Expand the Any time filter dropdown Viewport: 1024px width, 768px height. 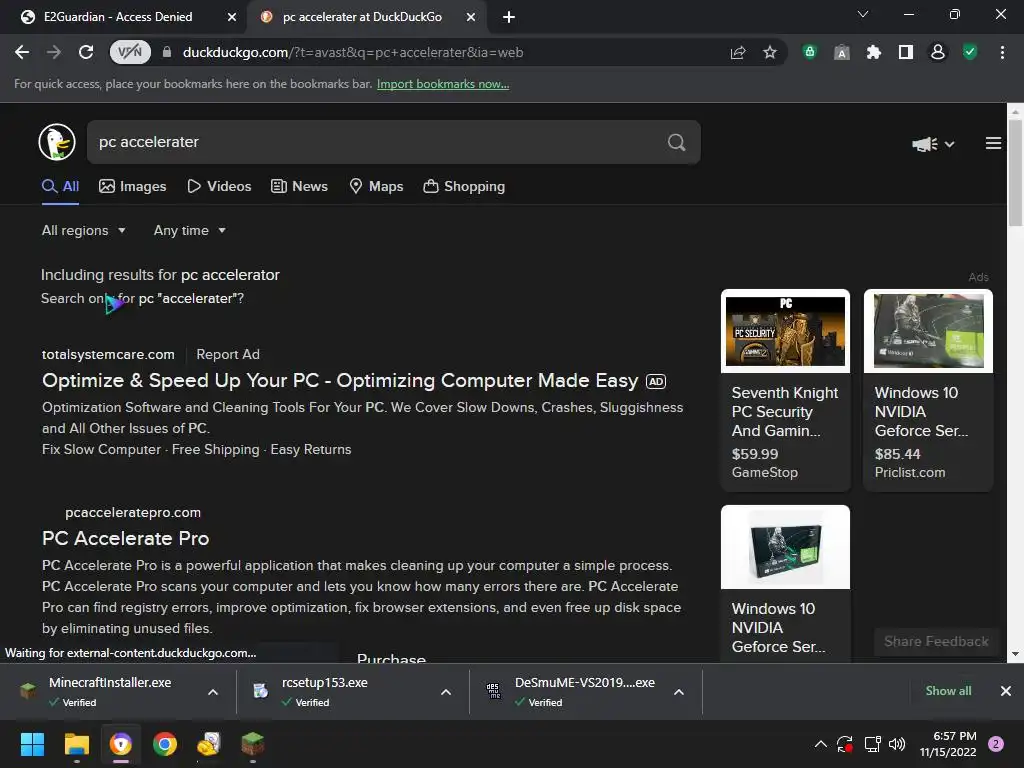190,231
